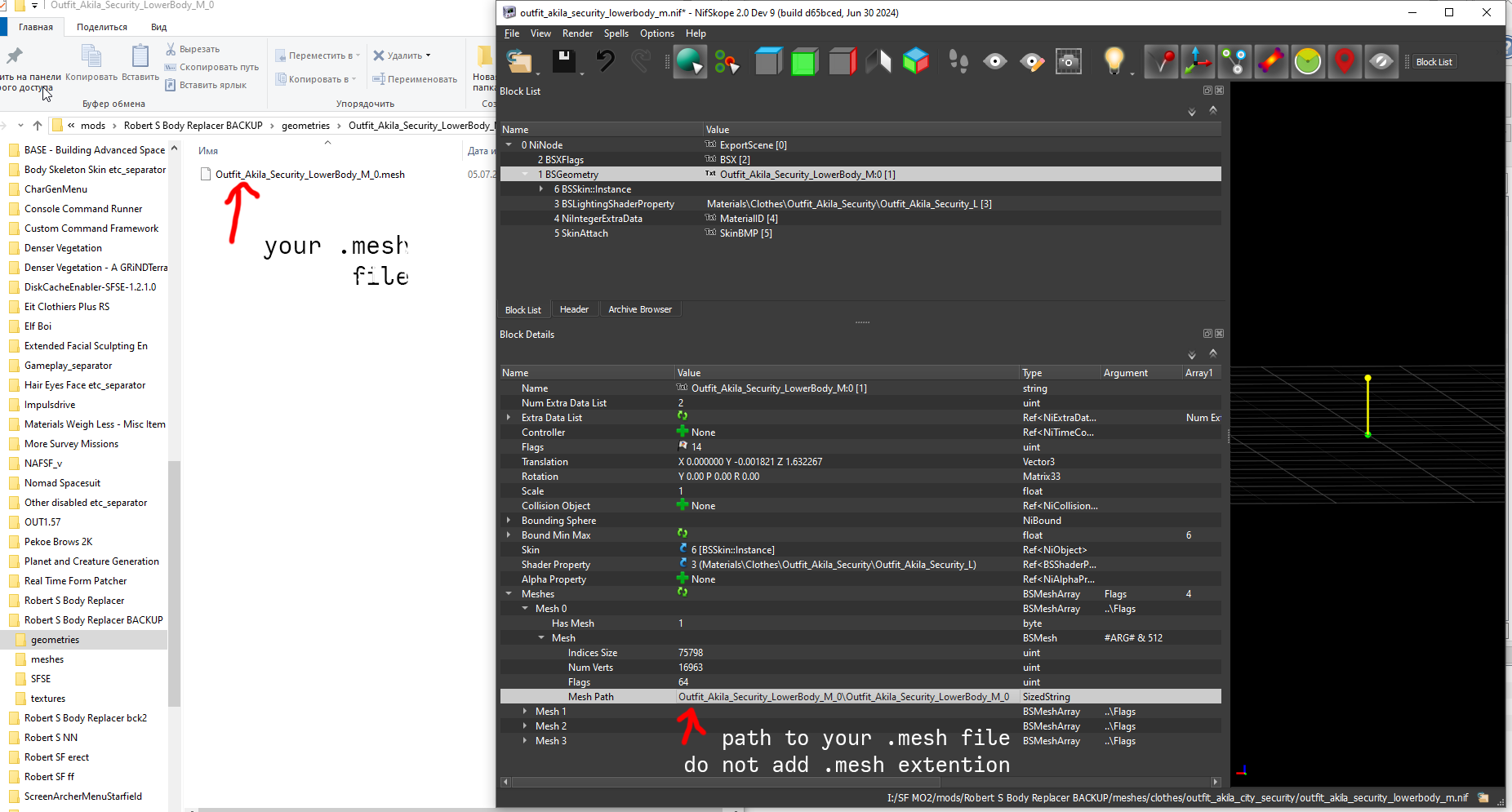Select the object picking sphere tool
This screenshot has height=812, width=1512.
[x=690, y=61]
